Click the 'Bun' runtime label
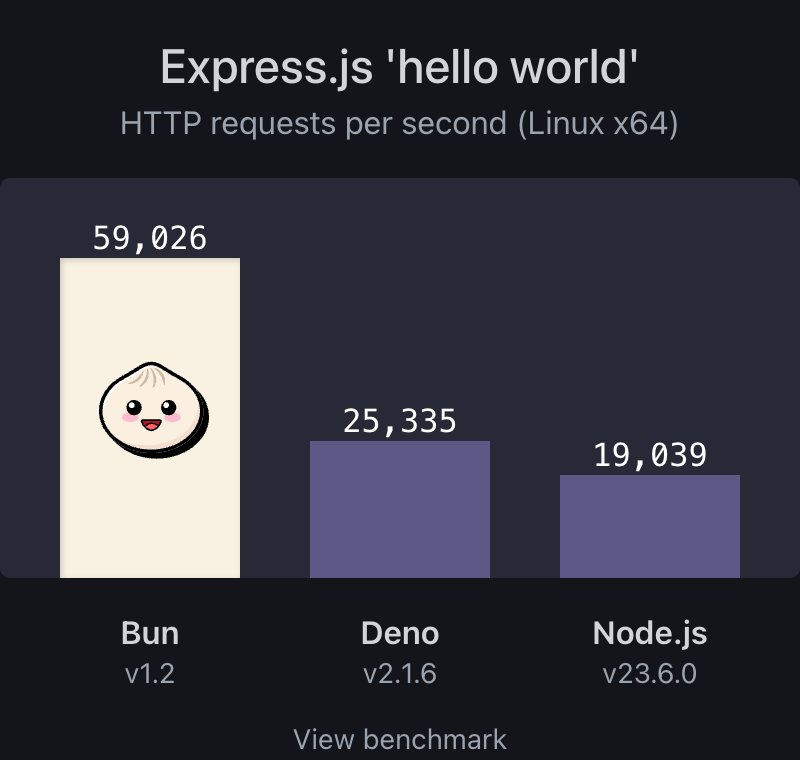 click(x=150, y=633)
